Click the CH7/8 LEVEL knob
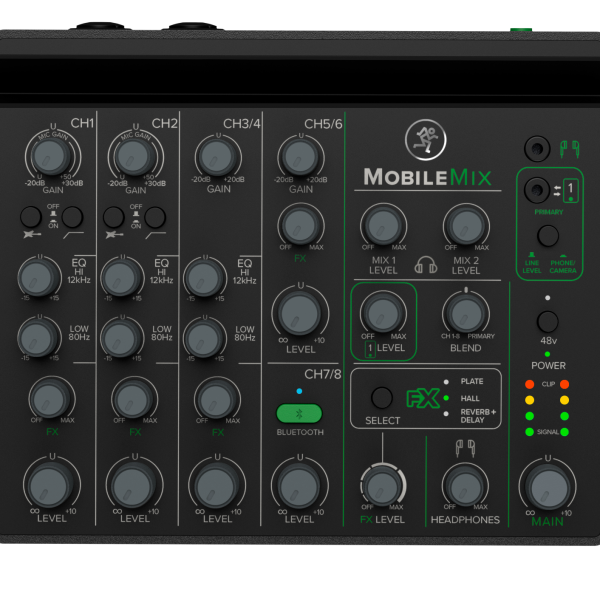Viewport: 600px width, 600px height. [299, 486]
